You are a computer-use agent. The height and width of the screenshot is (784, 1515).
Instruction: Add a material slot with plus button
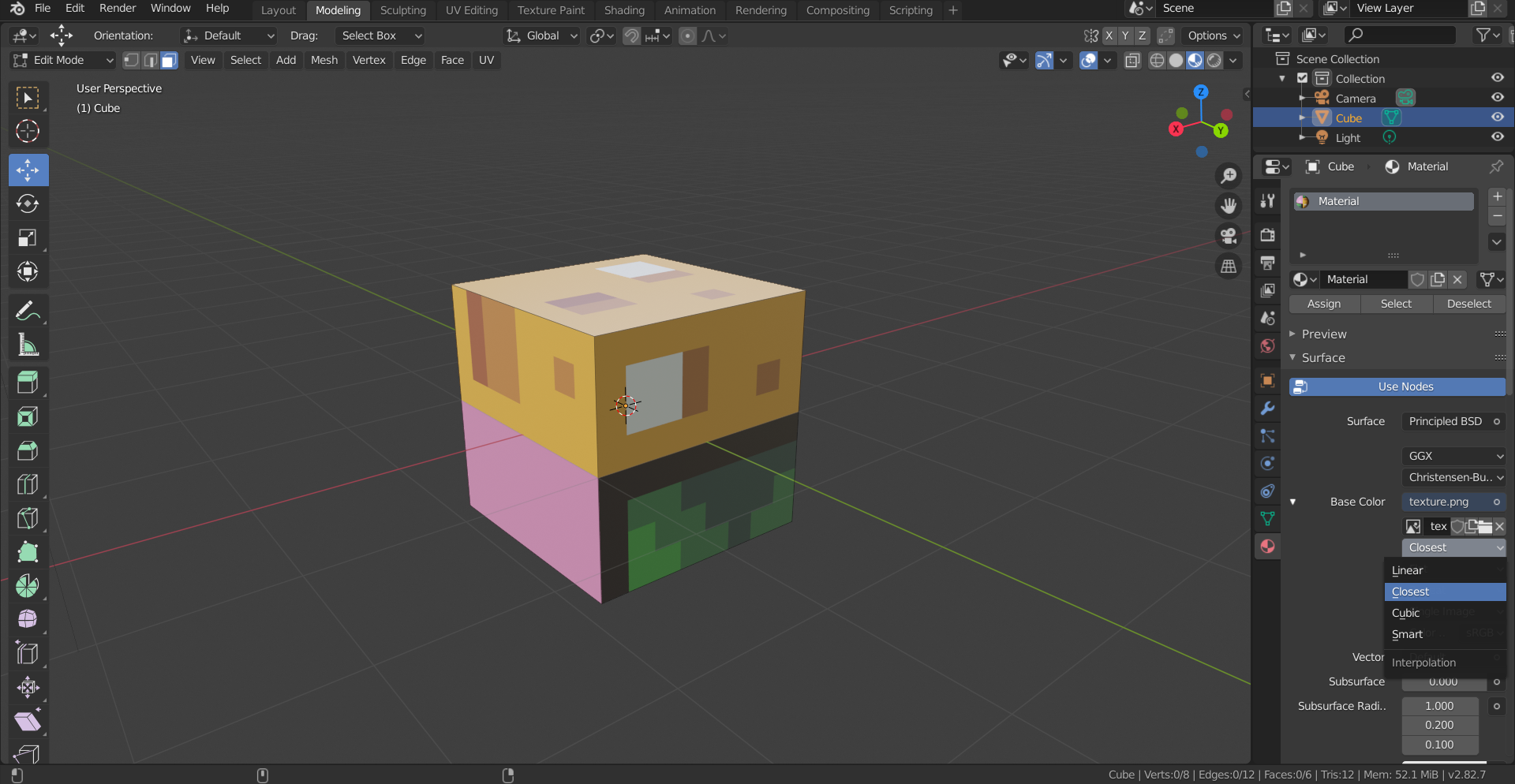[x=1497, y=196]
